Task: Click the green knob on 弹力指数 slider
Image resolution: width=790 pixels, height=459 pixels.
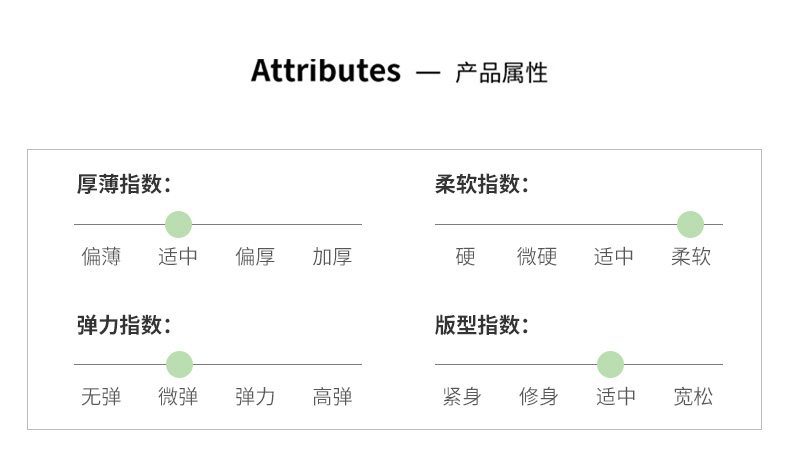Action: [x=179, y=364]
